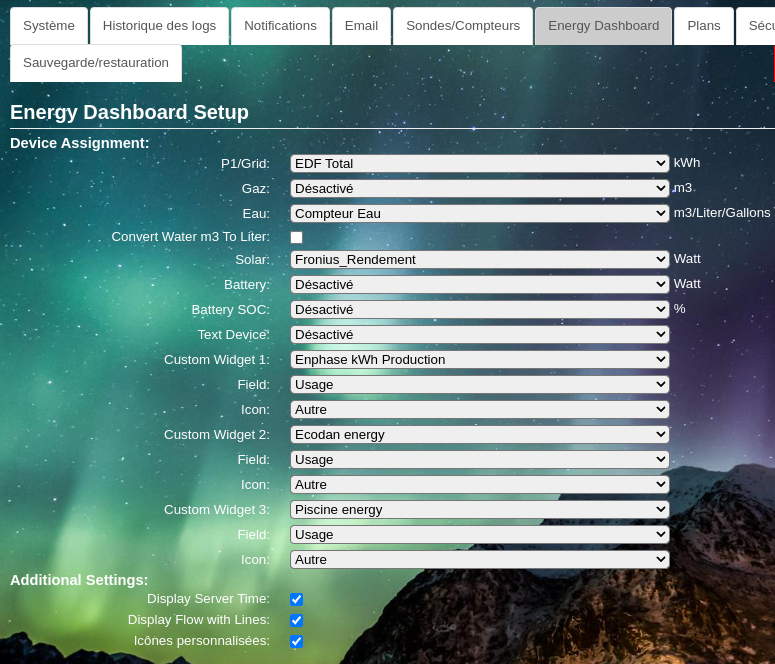This screenshot has width=775, height=664.
Task: Open the P1/Grid dropdown showing EDF Total
Action: (479, 163)
